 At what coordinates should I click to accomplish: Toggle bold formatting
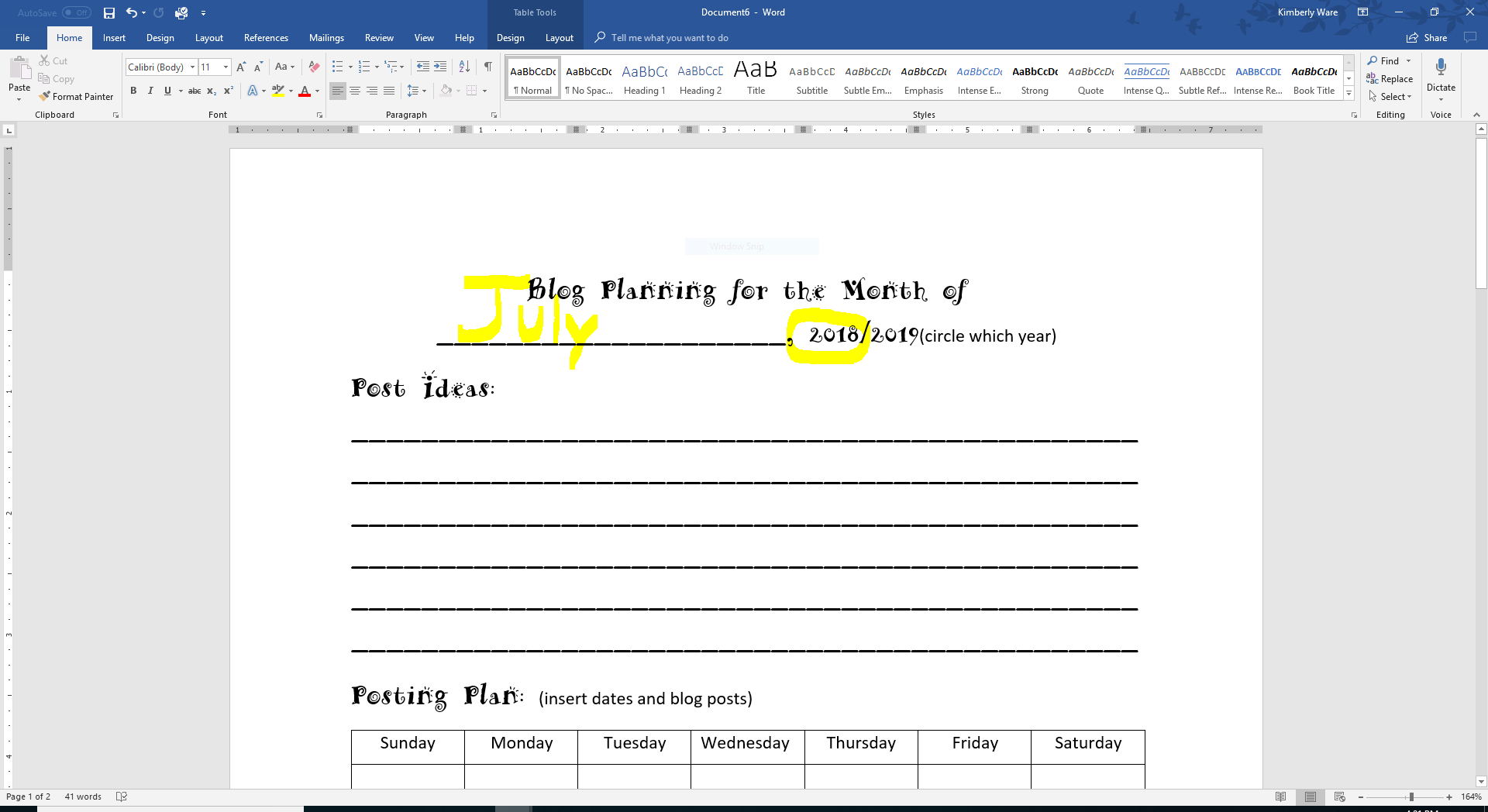coord(133,91)
